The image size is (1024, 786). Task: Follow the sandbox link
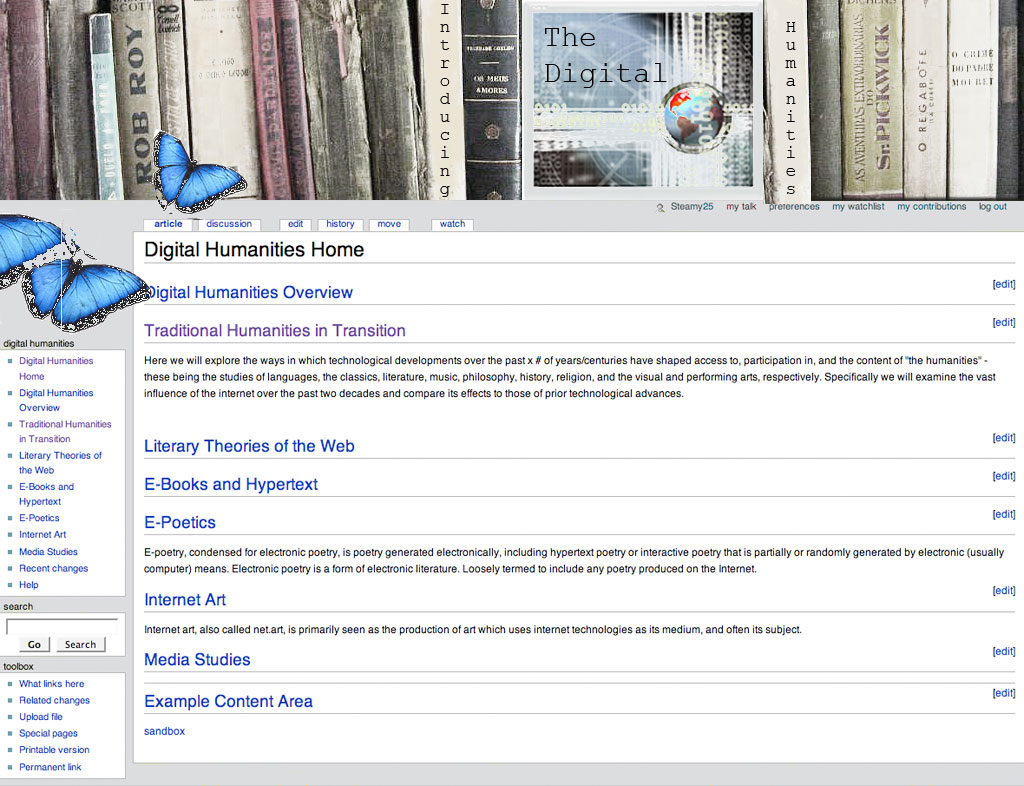click(165, 731)
